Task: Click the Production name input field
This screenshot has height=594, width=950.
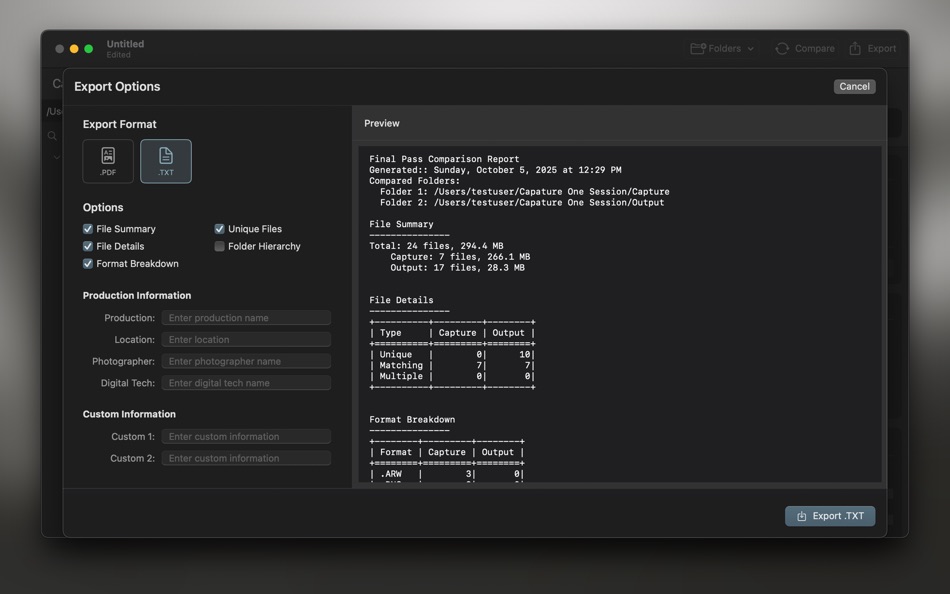Action: 246,317
